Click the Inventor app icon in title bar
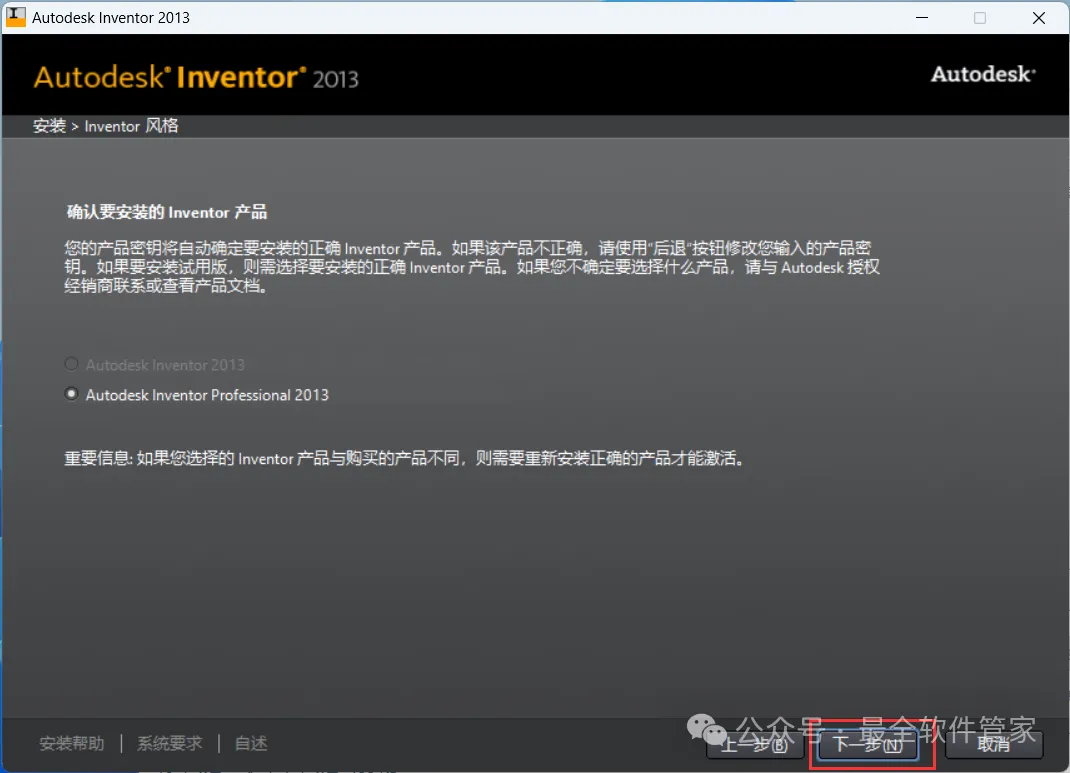 click(16, 17)
